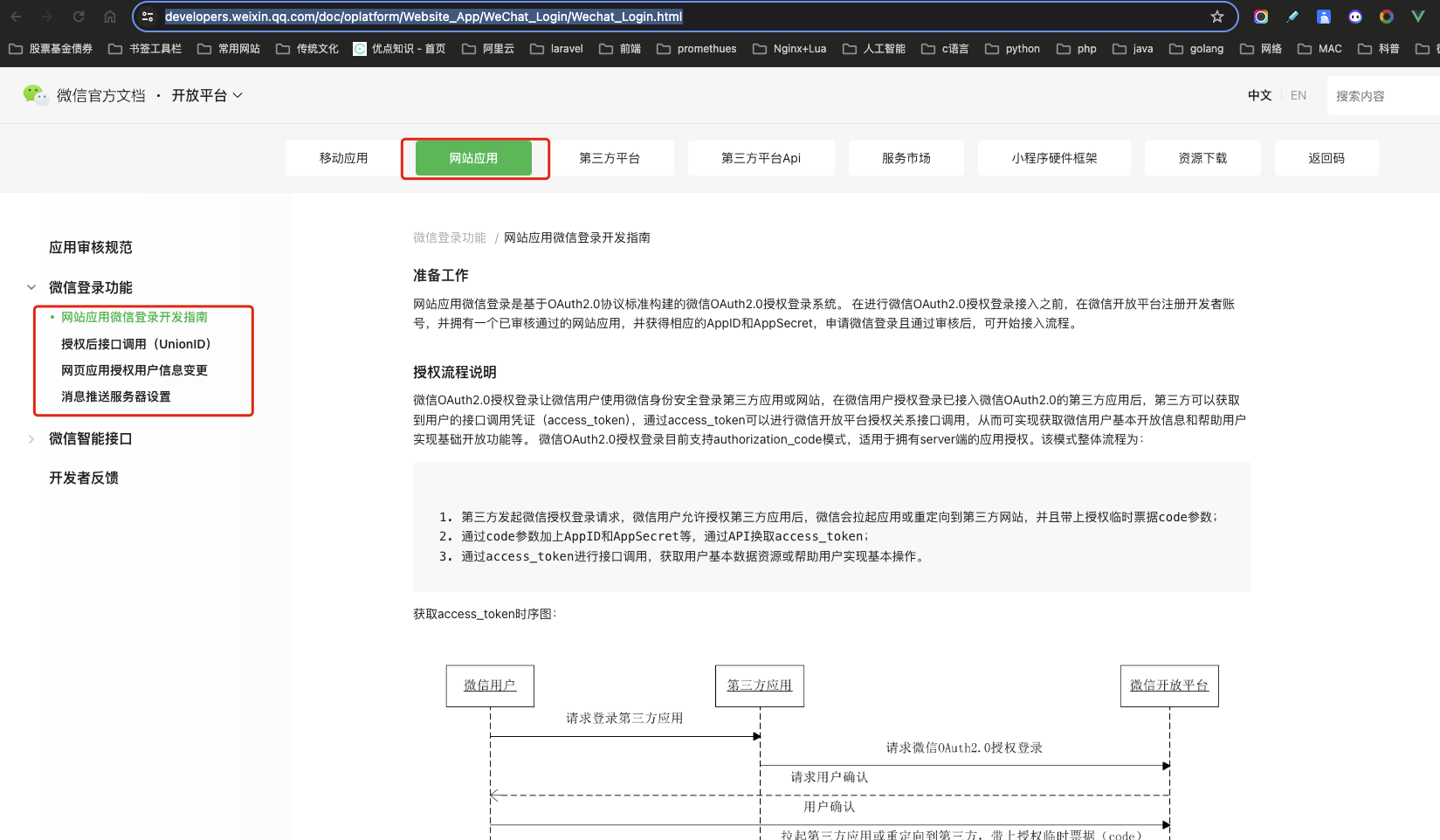
Task: Collapse the 微信登录功能 sidebar section
Action: (31, 287)
